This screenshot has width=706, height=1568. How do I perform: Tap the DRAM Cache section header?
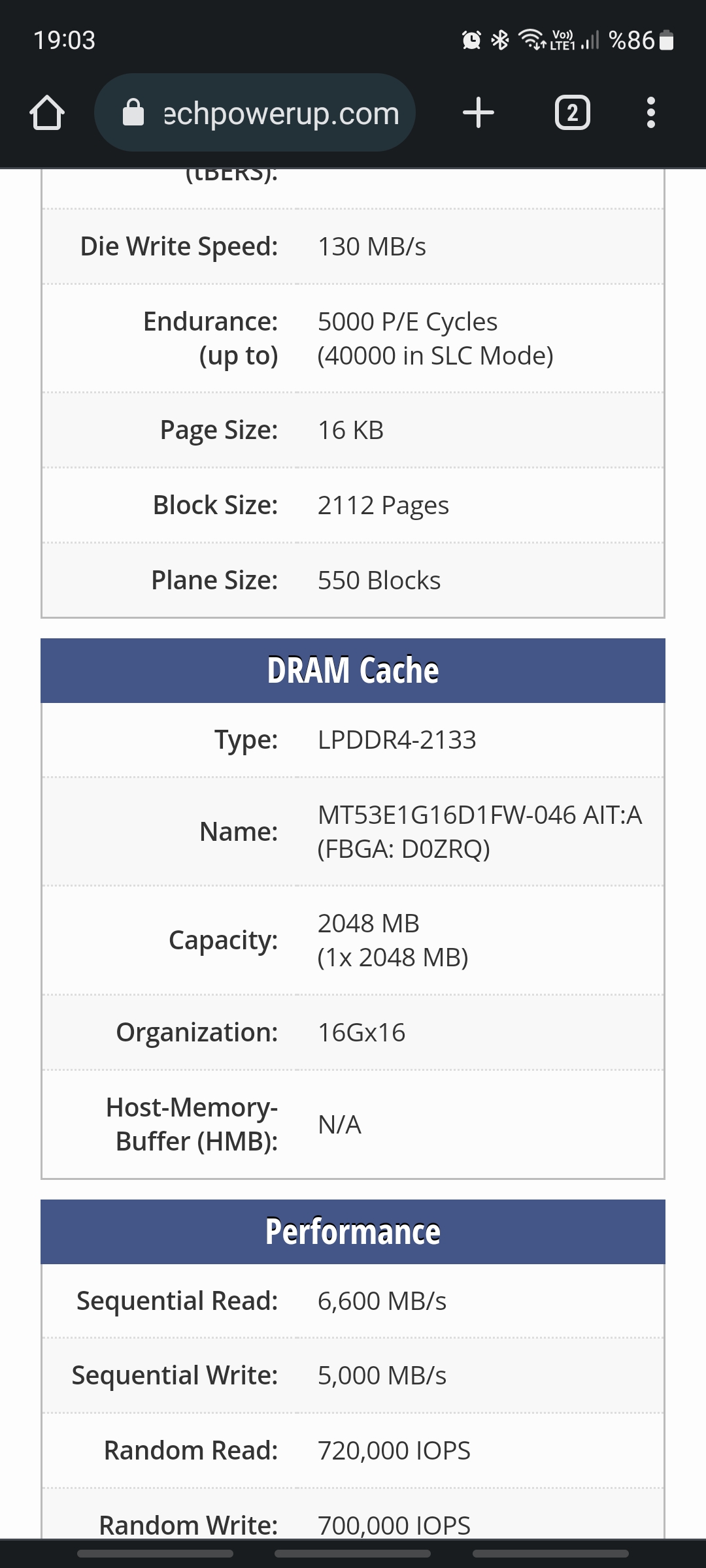tap(353, 670)
